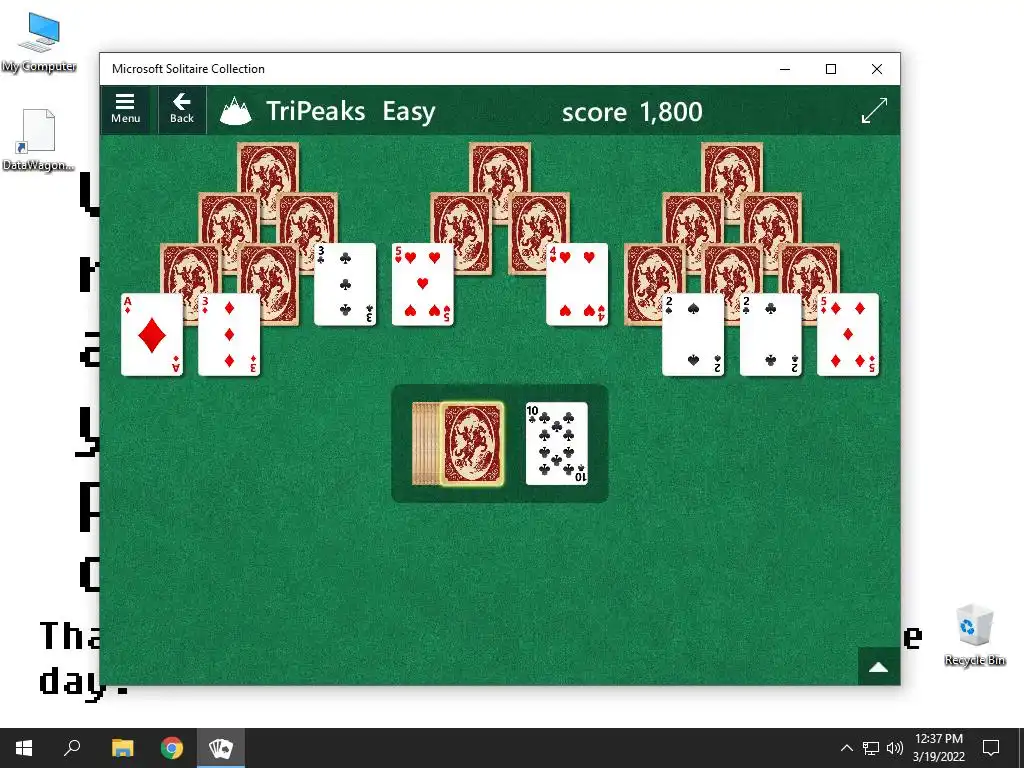This screenshot has height=768, width=1024.
Task: Open the Recycle Bin desktop icon
Action: 974,635
